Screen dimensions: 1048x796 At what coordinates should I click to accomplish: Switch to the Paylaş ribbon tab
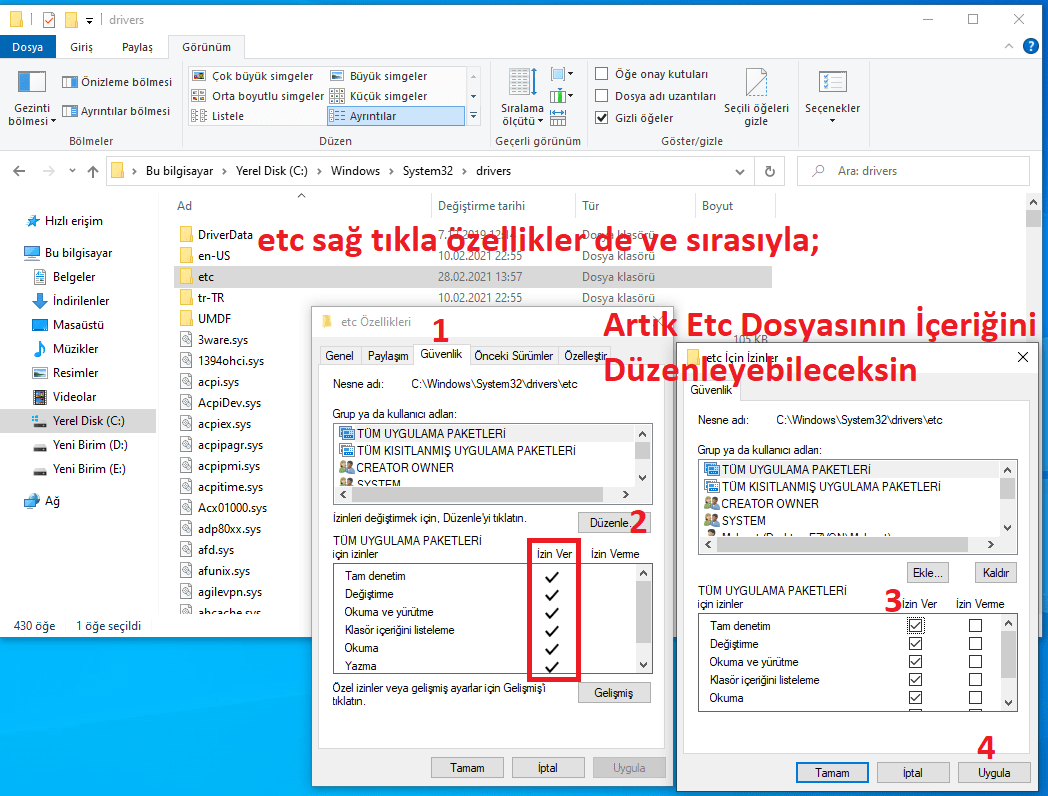(x=137, y=47)
